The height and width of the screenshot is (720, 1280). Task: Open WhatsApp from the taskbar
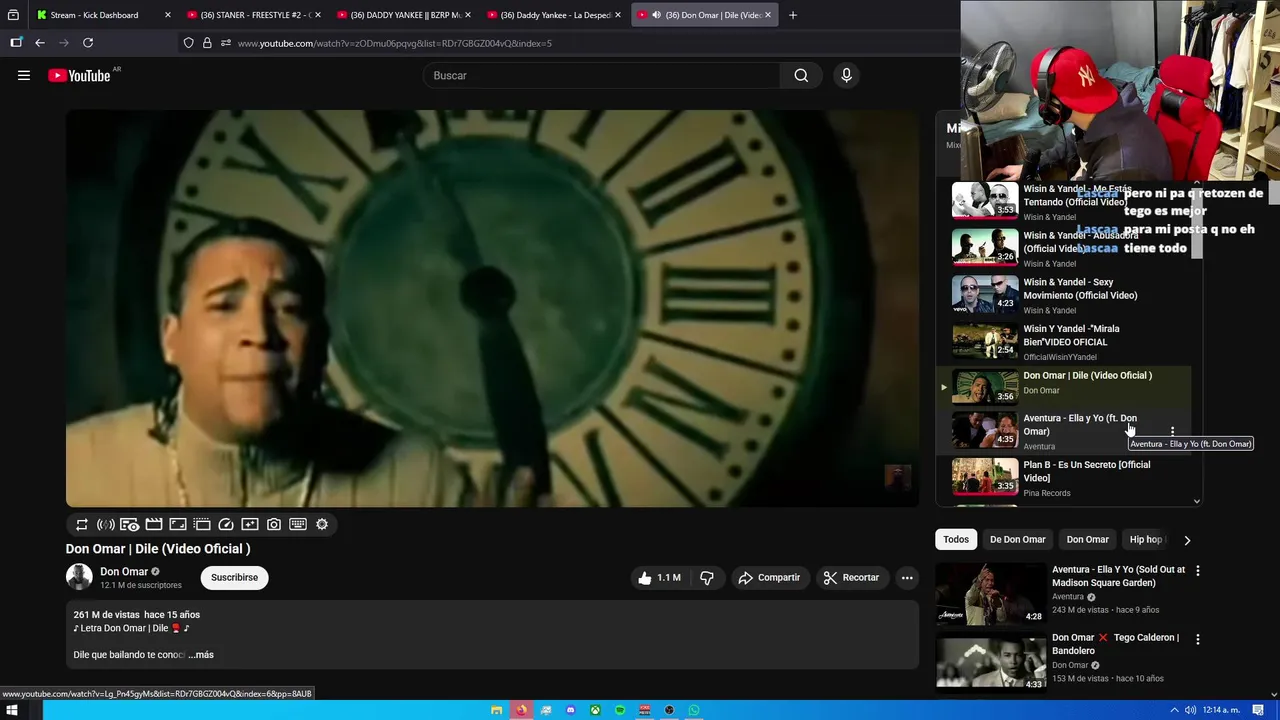(x=694, y=710)
